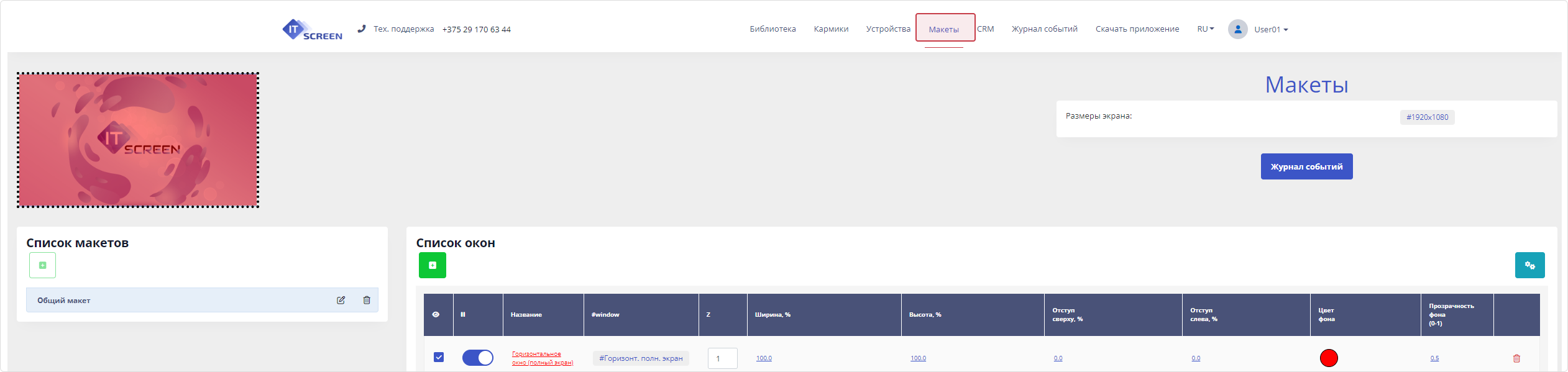Click the User01 profile avatar icon
This screenshot has height=372, width=1568.
coord(1237,29)
